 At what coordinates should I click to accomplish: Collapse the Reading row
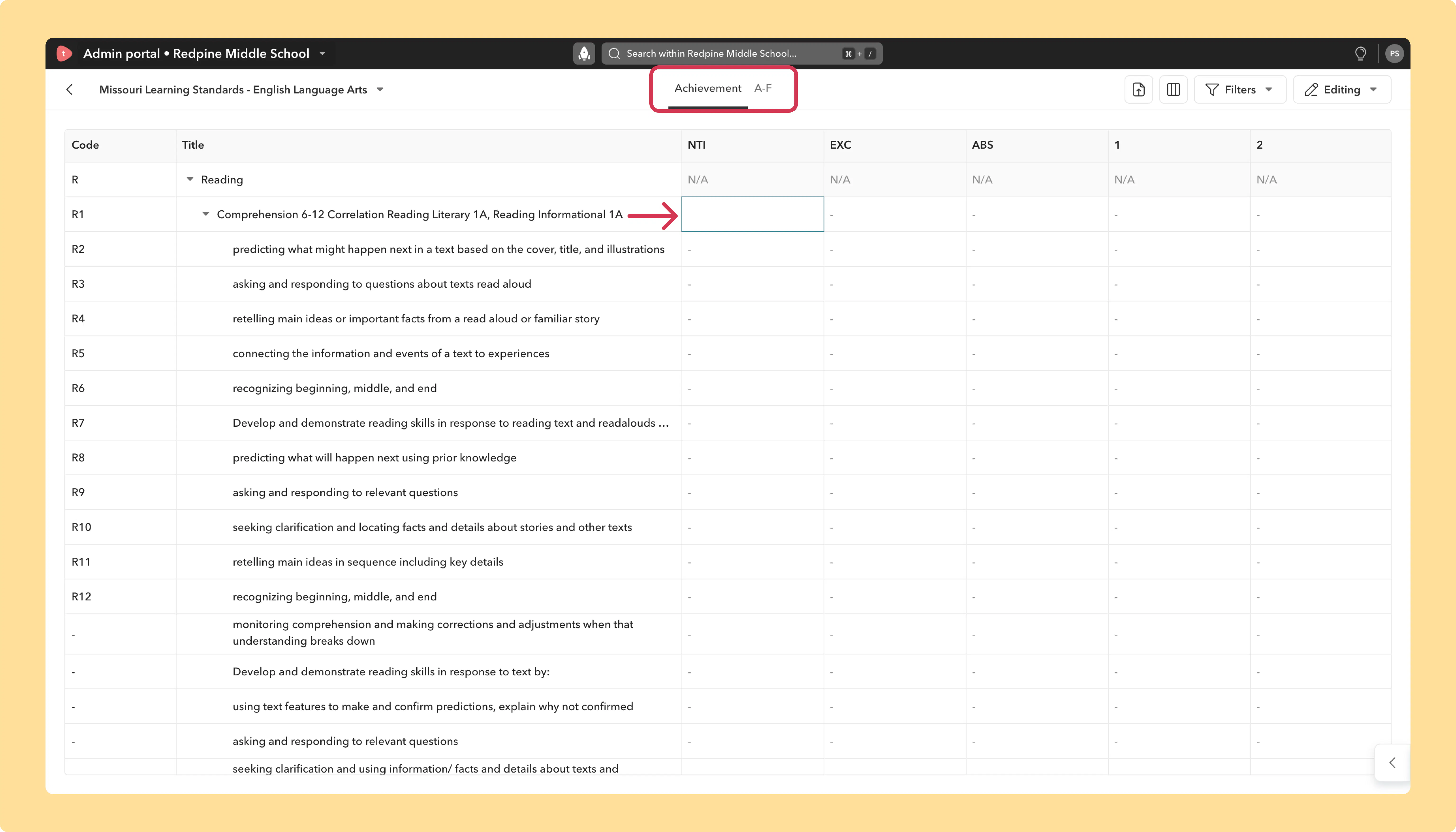pos(190,179)
